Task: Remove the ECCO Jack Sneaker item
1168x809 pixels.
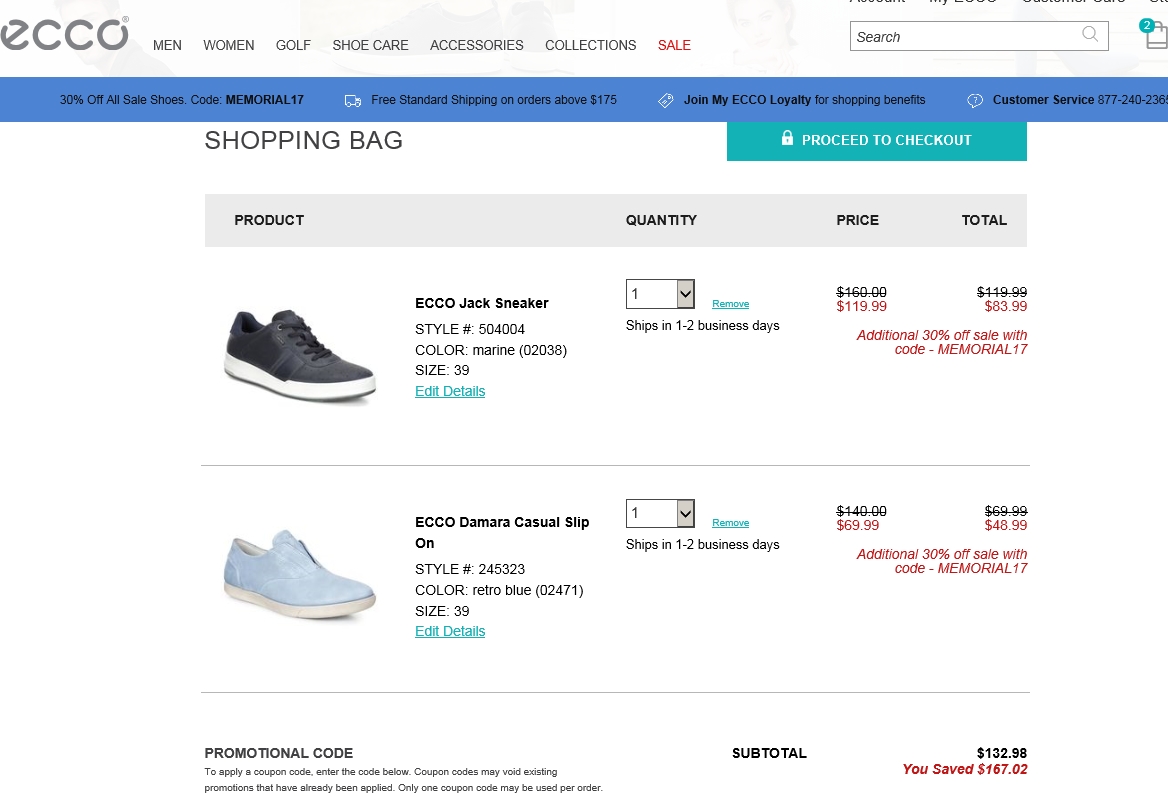Action: click(x=730, y=304)
